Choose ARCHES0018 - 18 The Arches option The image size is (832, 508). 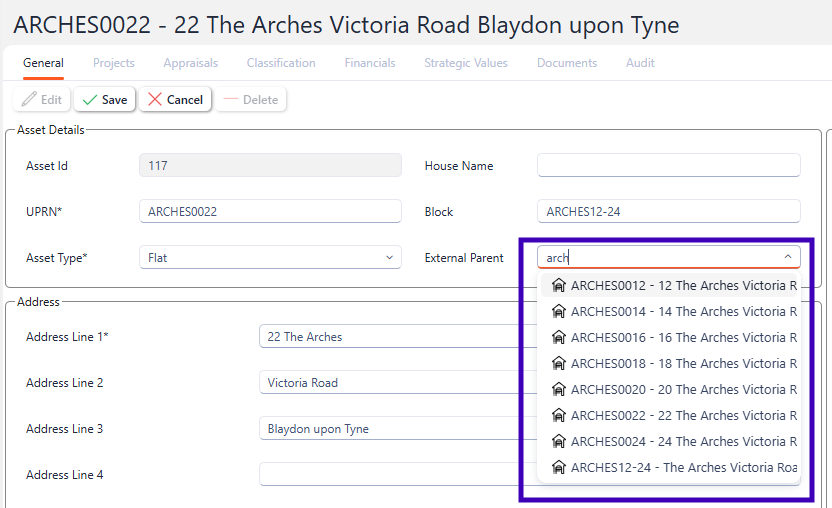[x=680, y=364]
